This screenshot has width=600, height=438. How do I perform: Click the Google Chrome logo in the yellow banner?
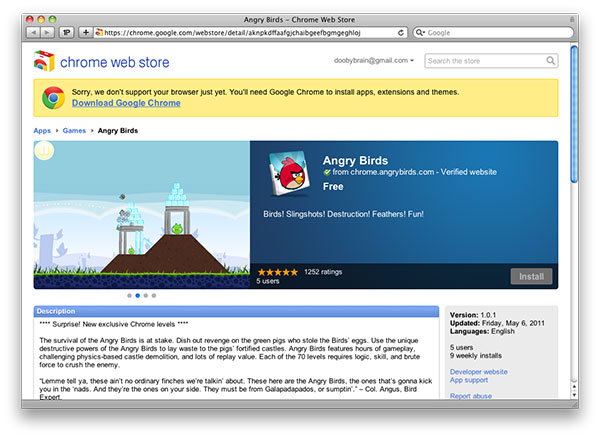53,98
